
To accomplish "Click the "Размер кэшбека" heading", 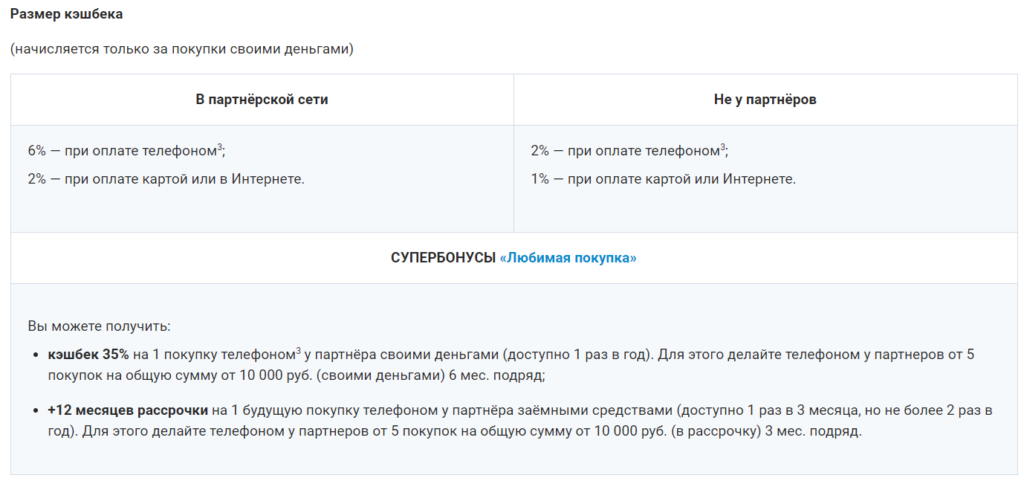I will 74,16.
